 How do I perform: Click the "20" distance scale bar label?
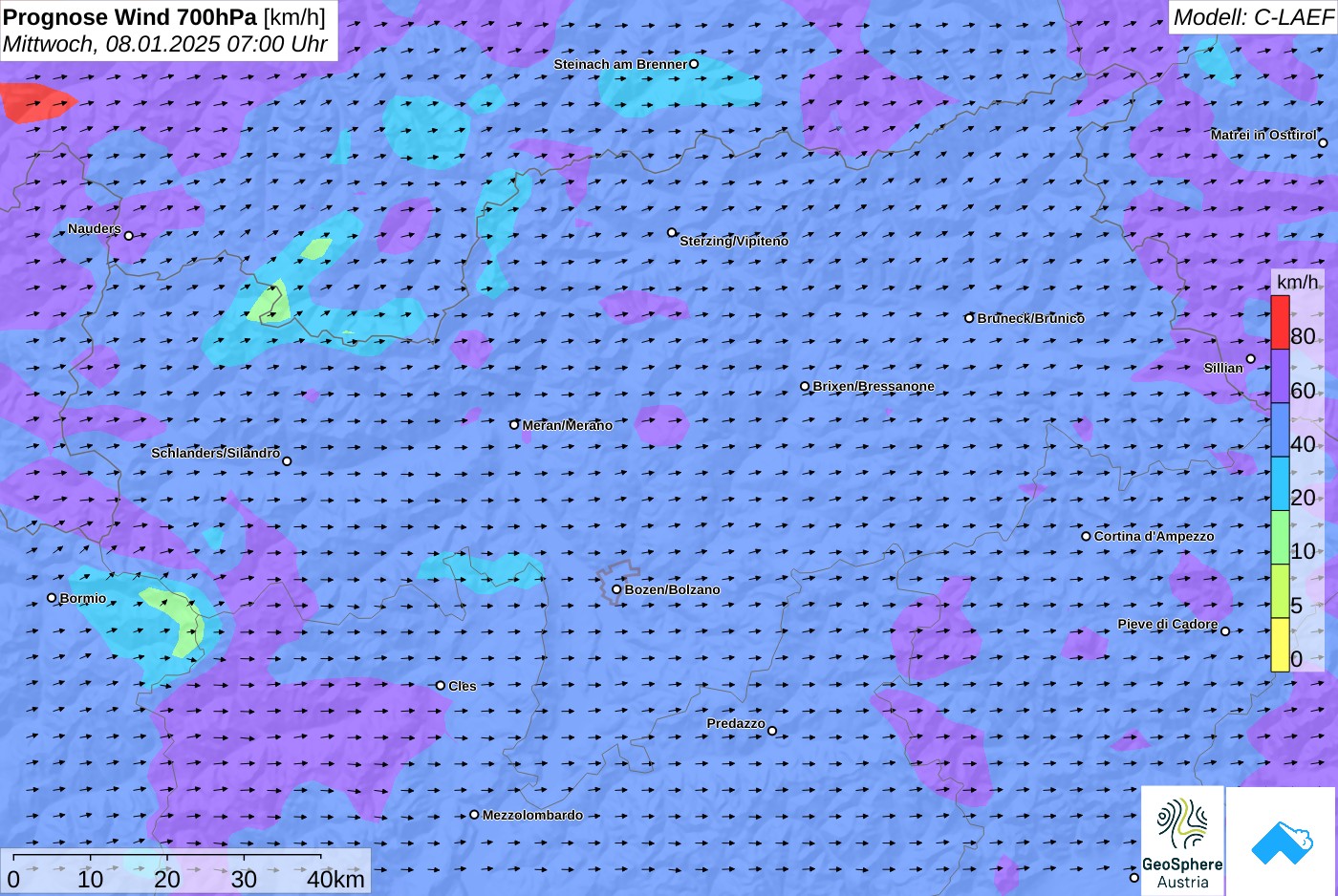tap(167, 879)
